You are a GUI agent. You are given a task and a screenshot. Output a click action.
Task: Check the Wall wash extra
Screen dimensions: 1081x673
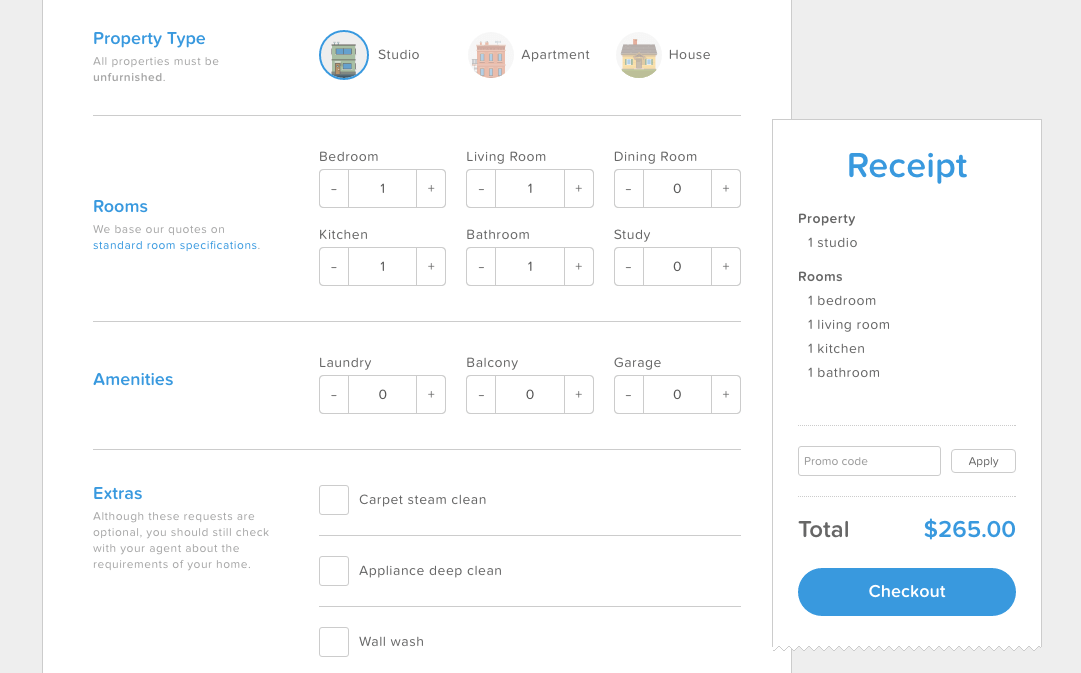click(x=334, y=642)
